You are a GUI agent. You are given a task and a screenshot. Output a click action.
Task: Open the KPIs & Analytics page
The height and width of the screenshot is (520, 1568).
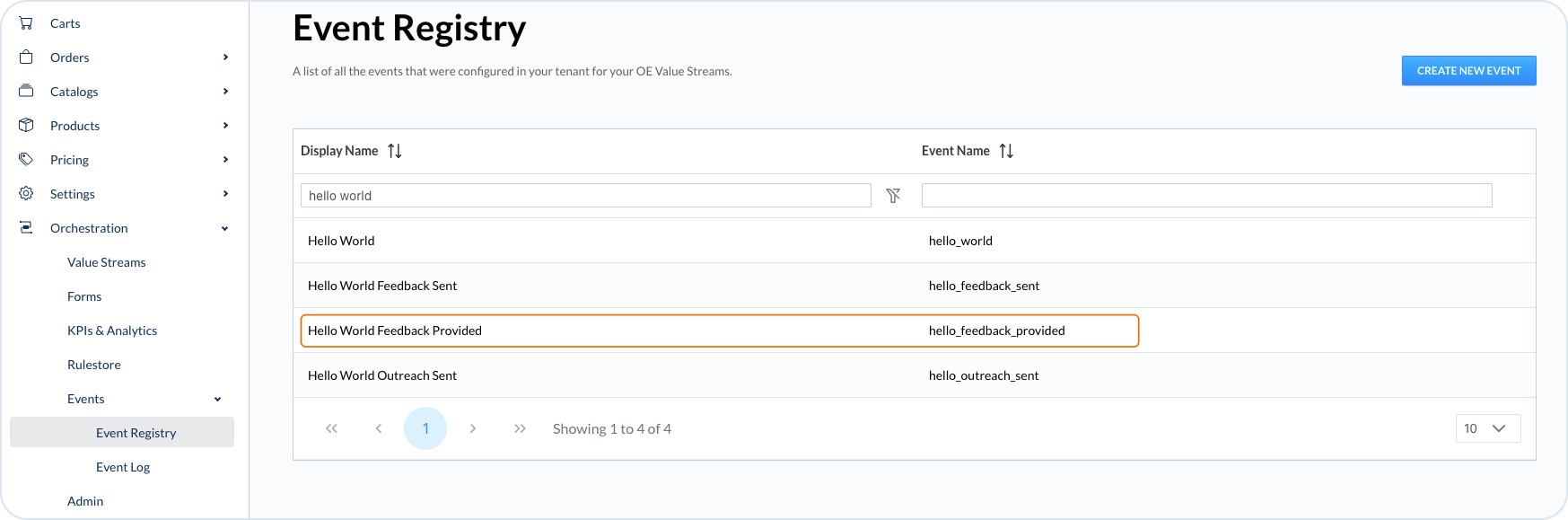click(x=112, y=331)
